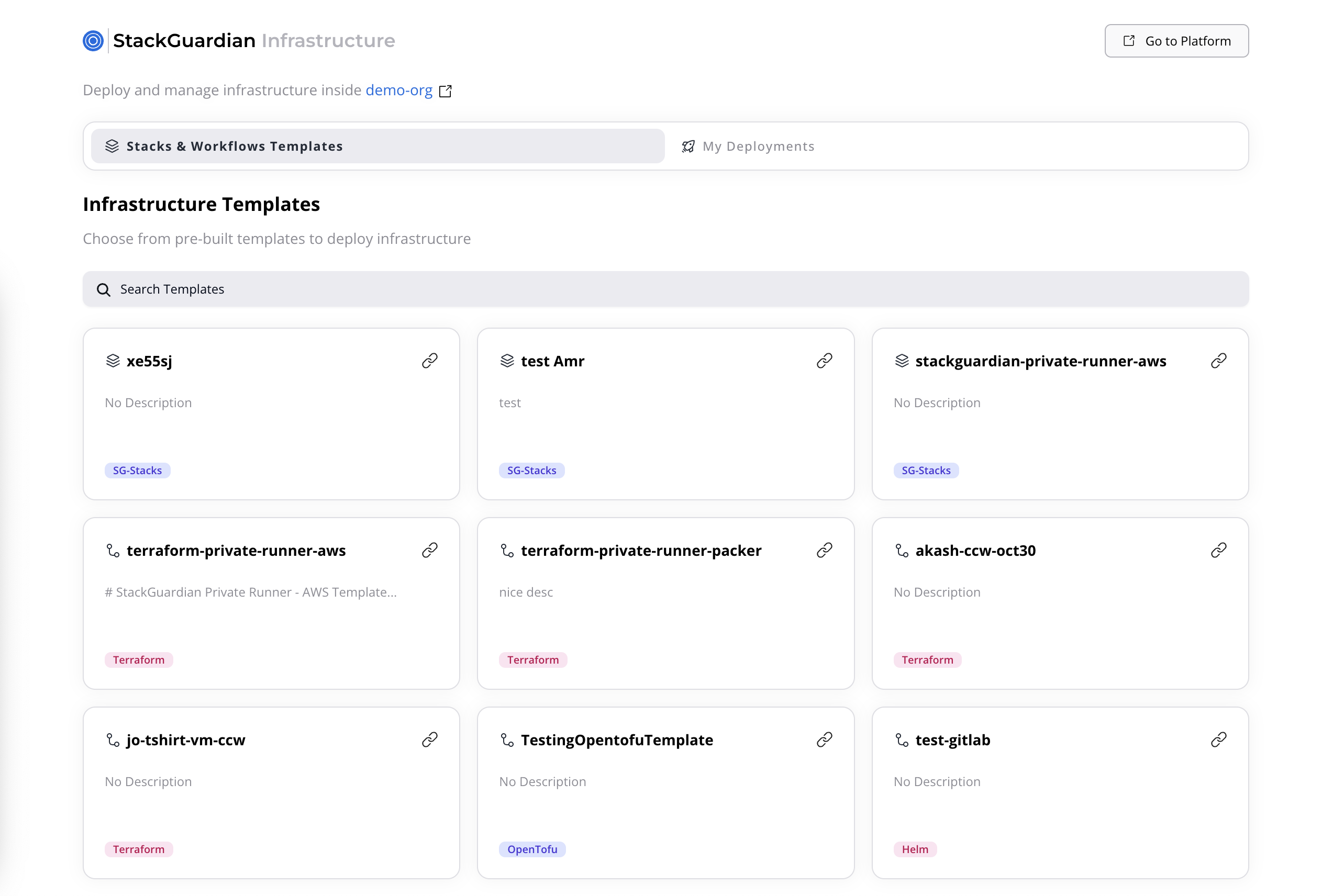The image size is (1333, 896).
Task: Copy link for terraform-private-runner-packer template
Action: (x=824, y=550)
